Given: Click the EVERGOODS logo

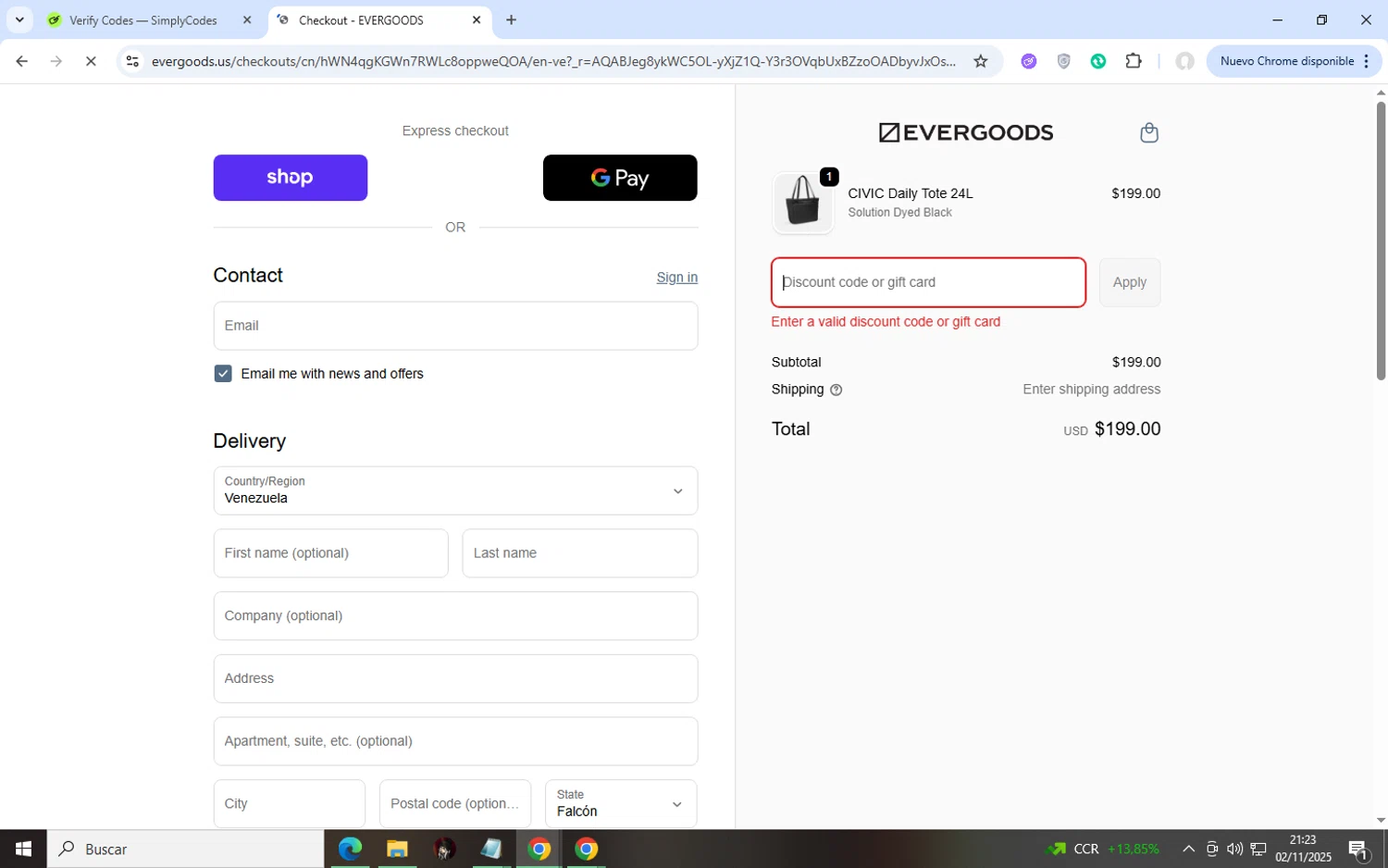Looking at the screenshot, I should pos(965,132).
